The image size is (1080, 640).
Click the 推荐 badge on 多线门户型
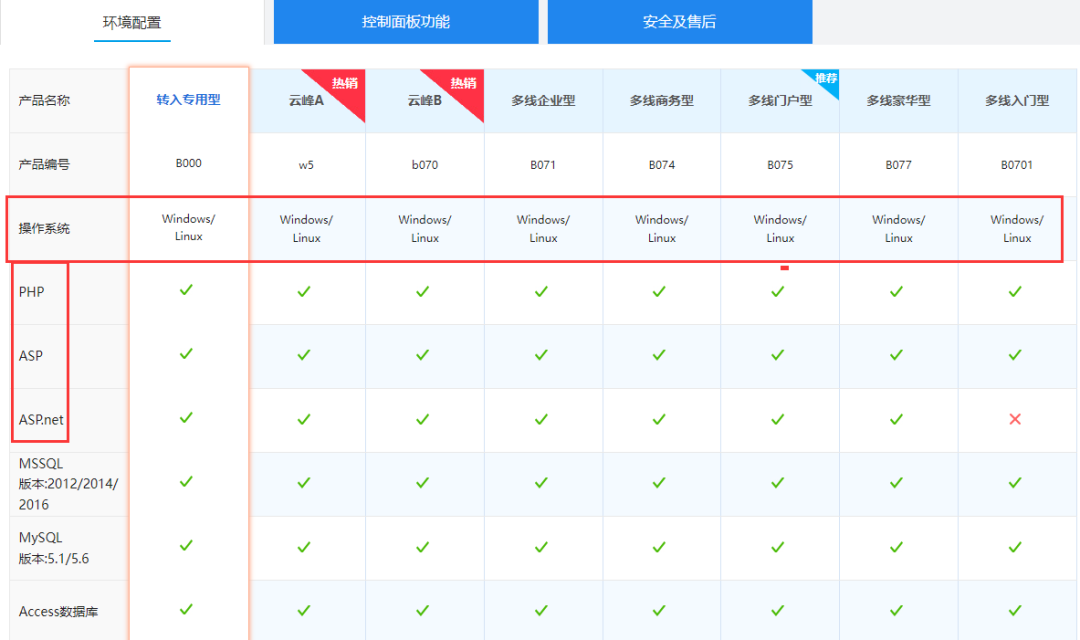tap(825, 78)
